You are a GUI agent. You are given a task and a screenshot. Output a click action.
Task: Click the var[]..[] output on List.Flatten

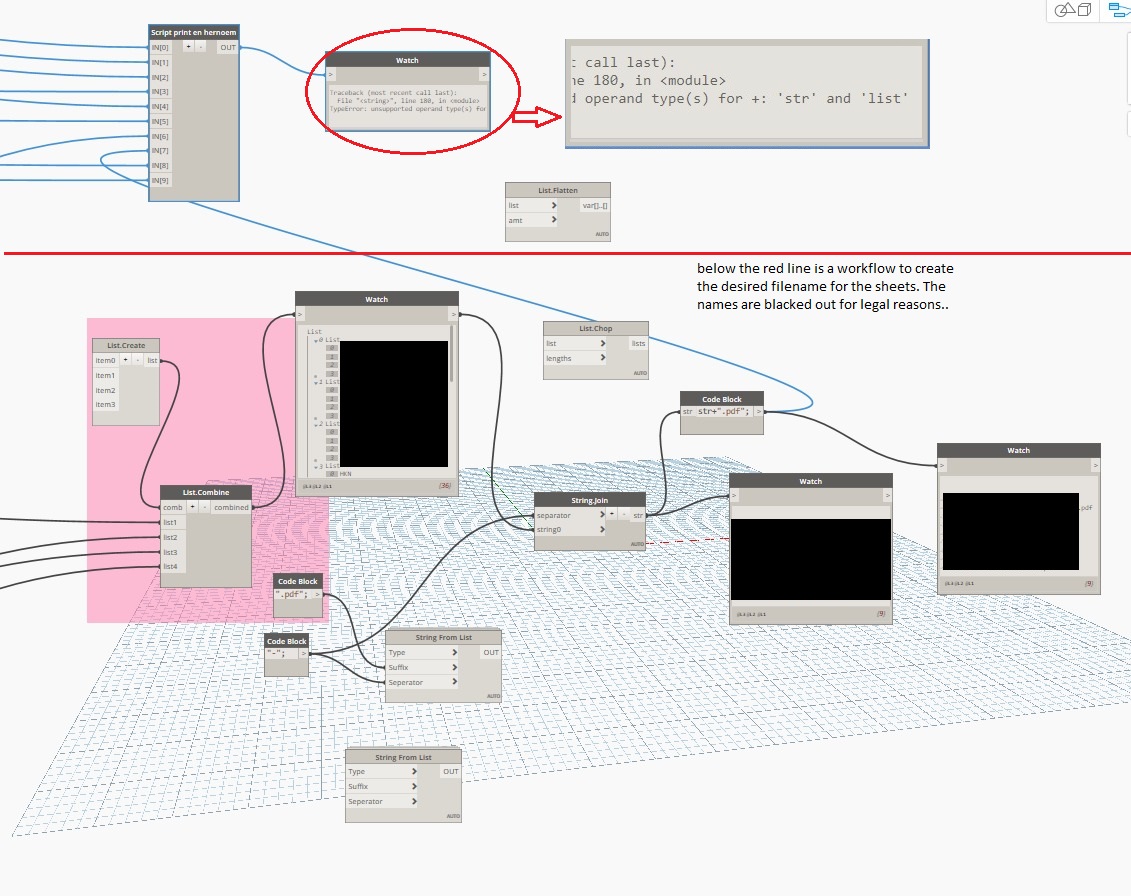tap(595, 206)
